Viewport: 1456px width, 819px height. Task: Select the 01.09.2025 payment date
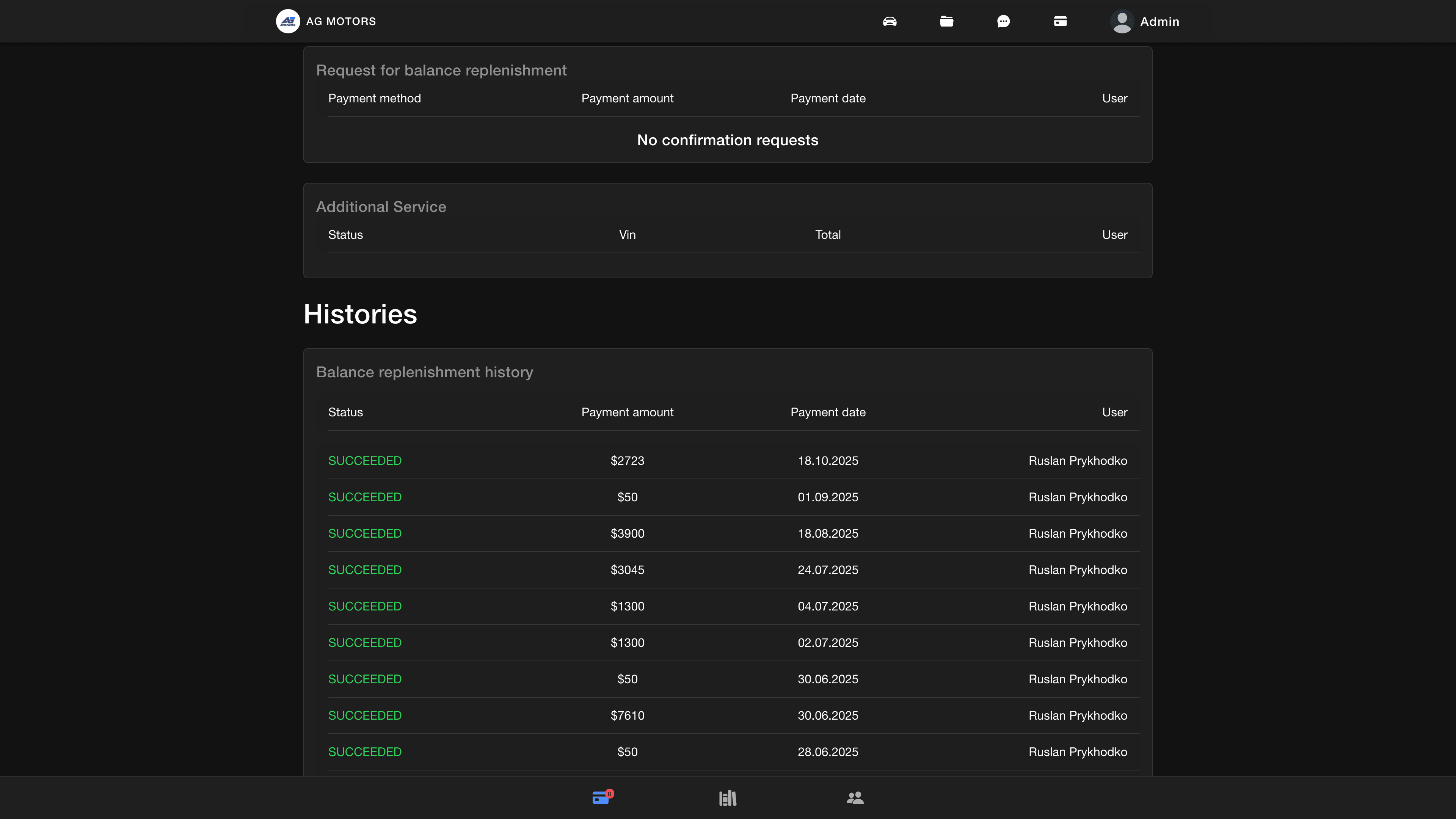[x=828, y=497]
